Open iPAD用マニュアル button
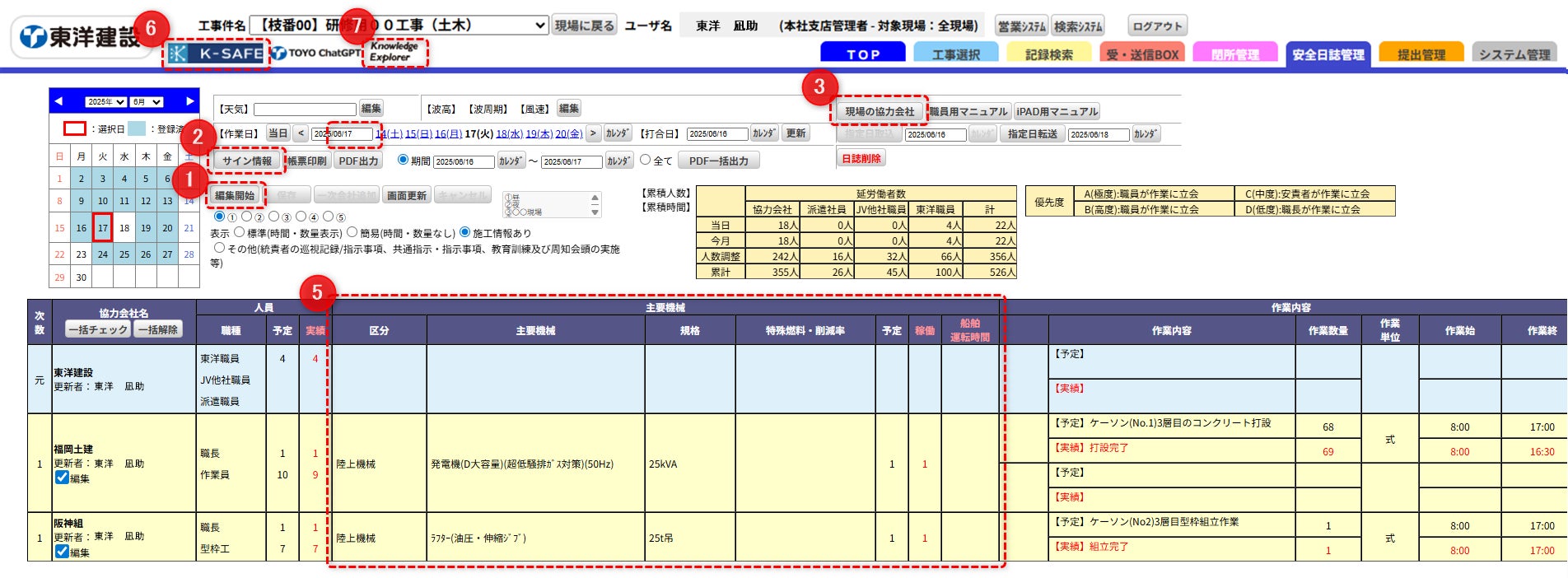The image size is (1568, 578). 1057,111
